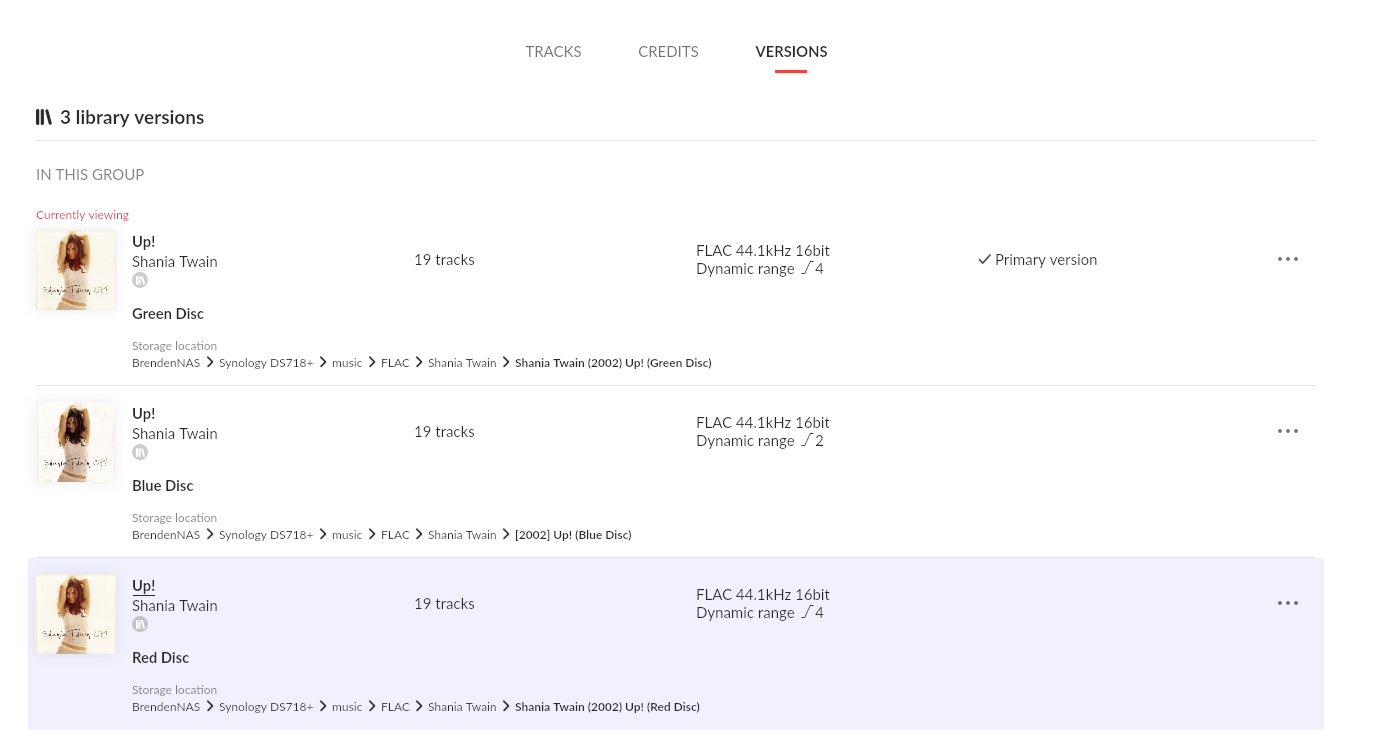
Task: Click Shania Twain artist link under Blue Disc
Action: 175,434
